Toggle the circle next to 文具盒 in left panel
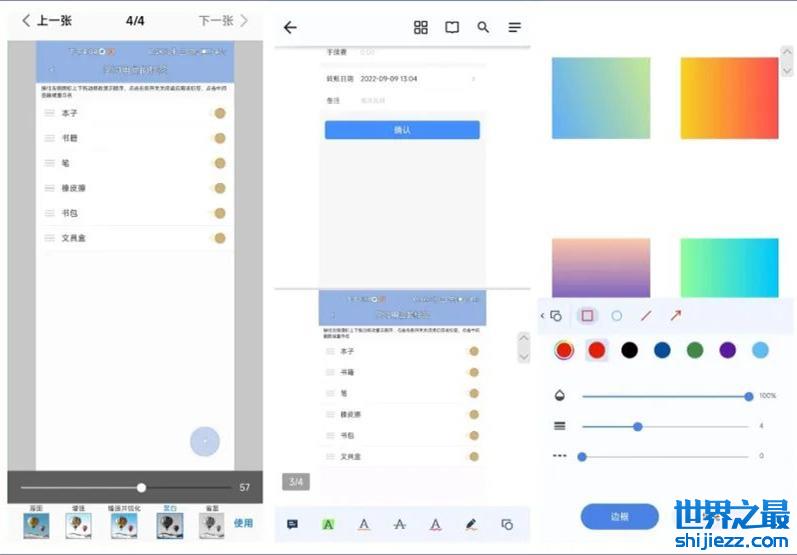This screenshot has height=555, width=797. click(220, 238)
